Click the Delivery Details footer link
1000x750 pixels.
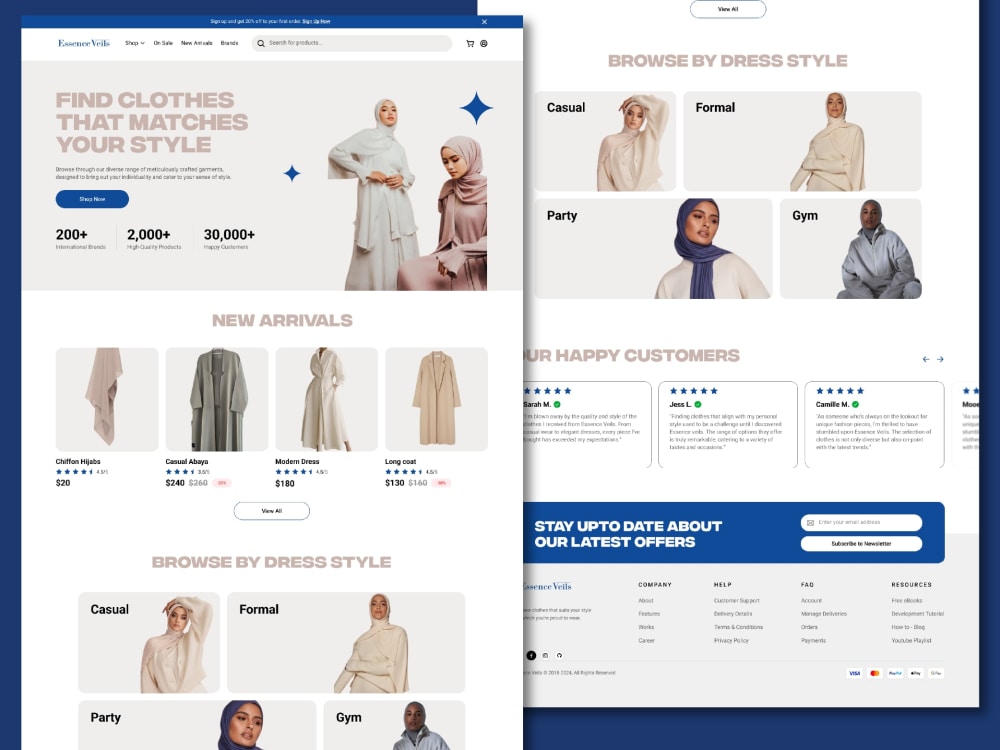(733, 614)
